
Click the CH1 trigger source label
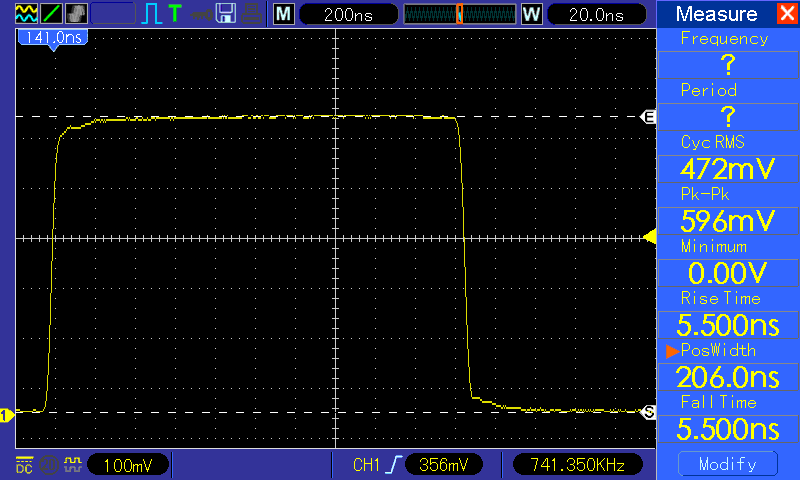point(366,465)
